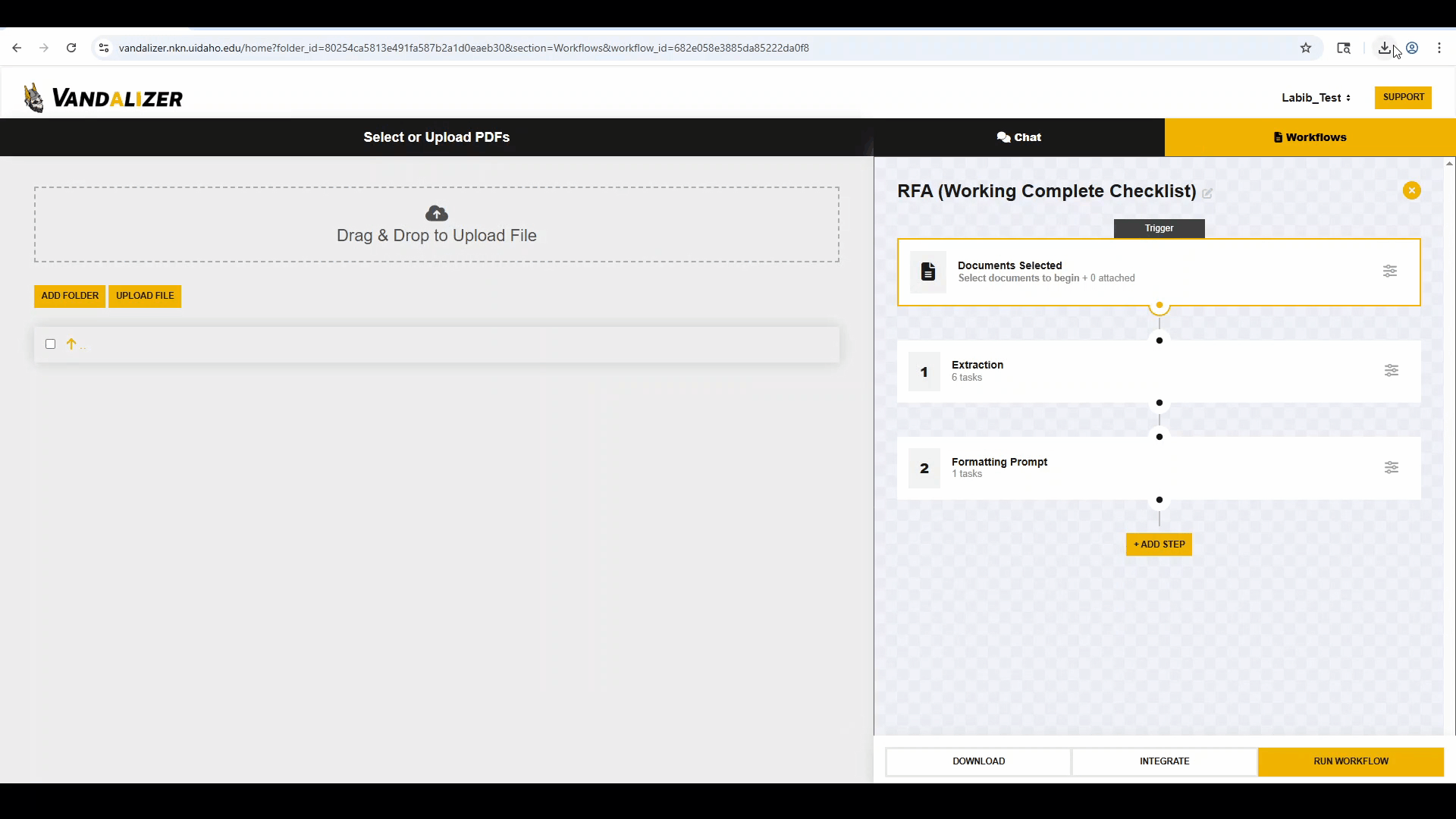Screen dimensions: 1456x819
Task: Click the up-arrow parent folder icon
Action: (x=71, y=344)
